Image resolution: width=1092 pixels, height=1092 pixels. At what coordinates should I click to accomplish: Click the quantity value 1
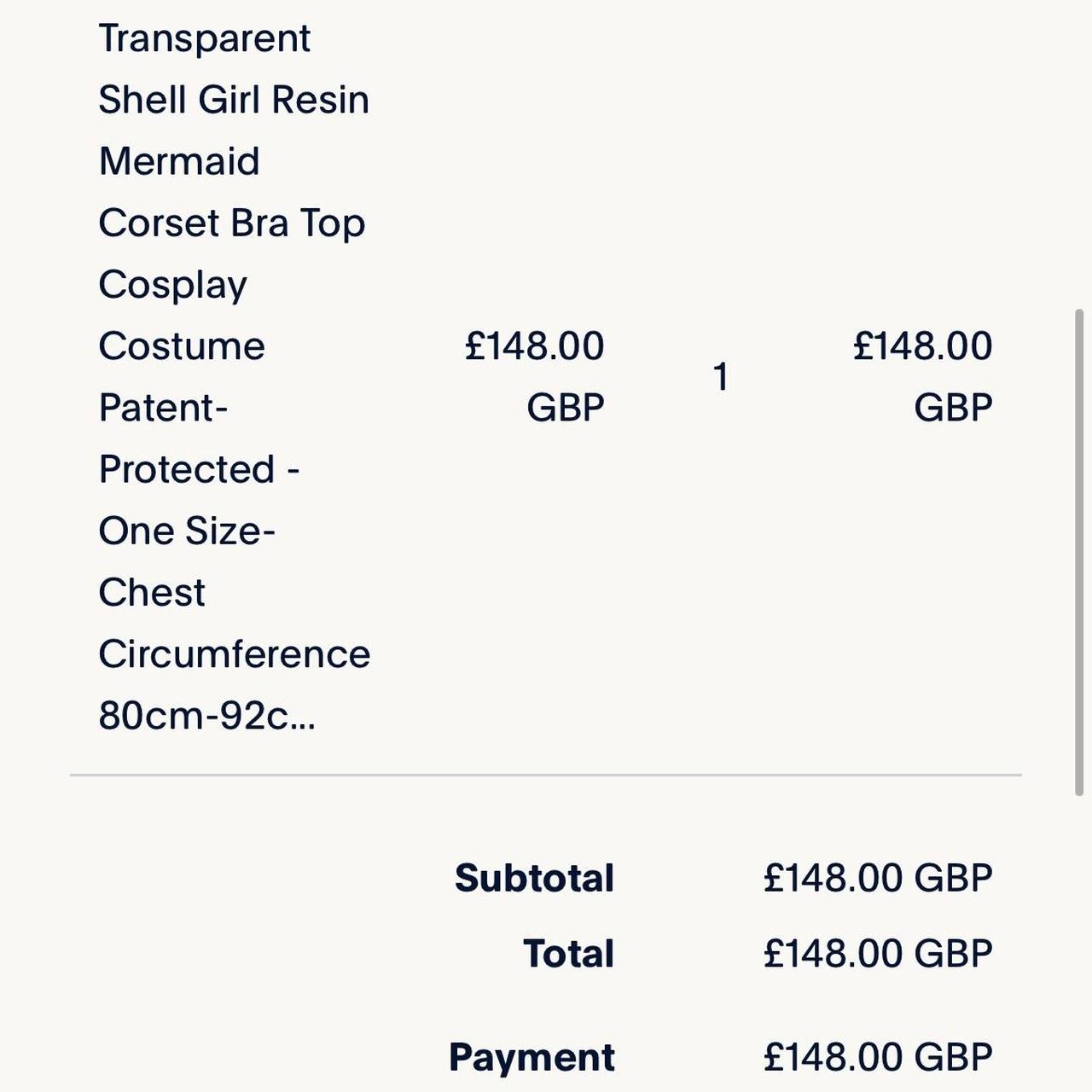click(721, 377)
